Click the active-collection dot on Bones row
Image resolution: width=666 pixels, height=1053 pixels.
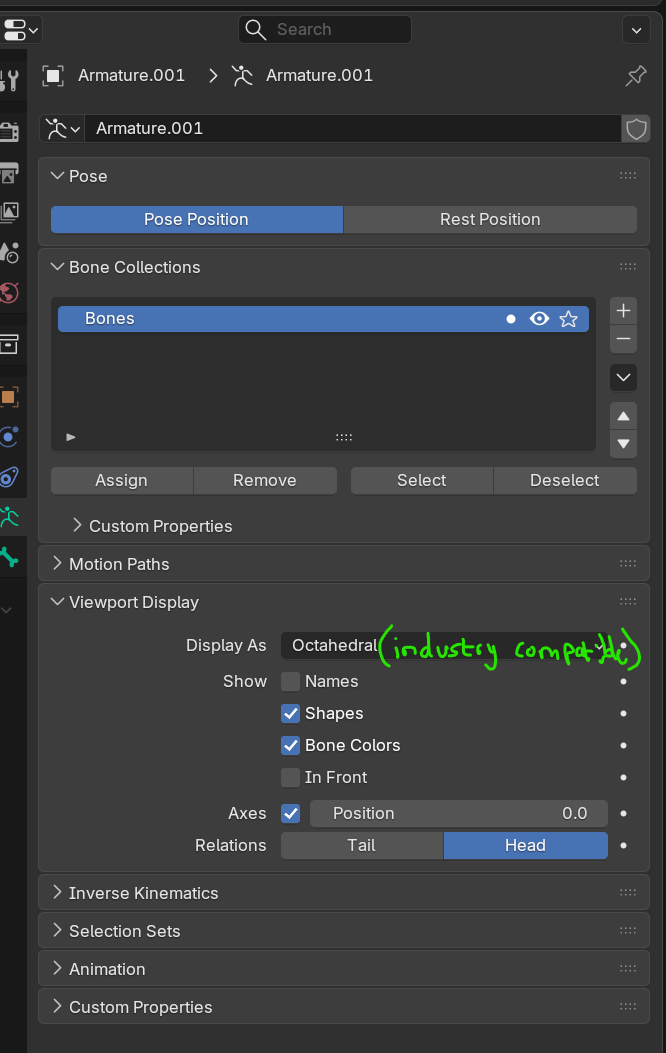tap(511, 319)
